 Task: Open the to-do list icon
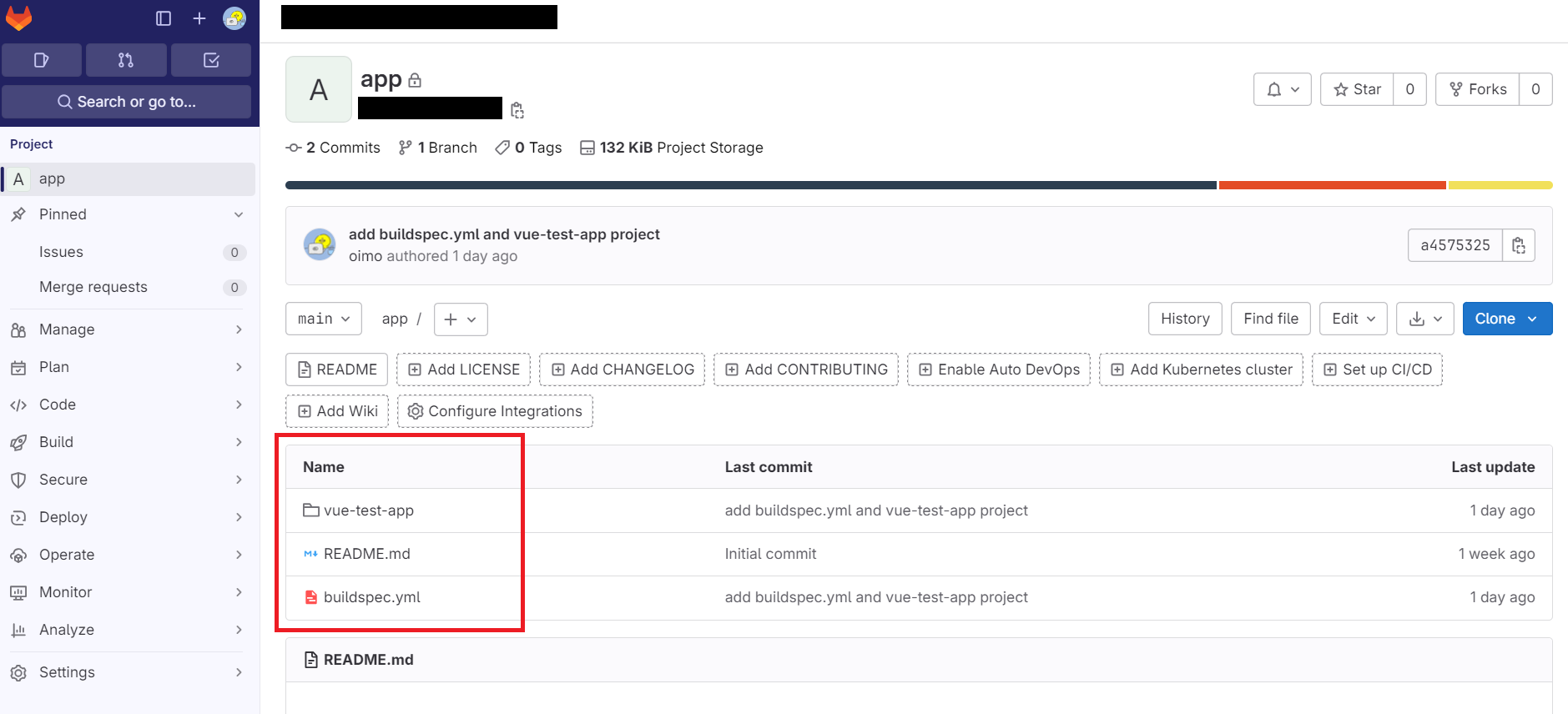pos(211,60)
